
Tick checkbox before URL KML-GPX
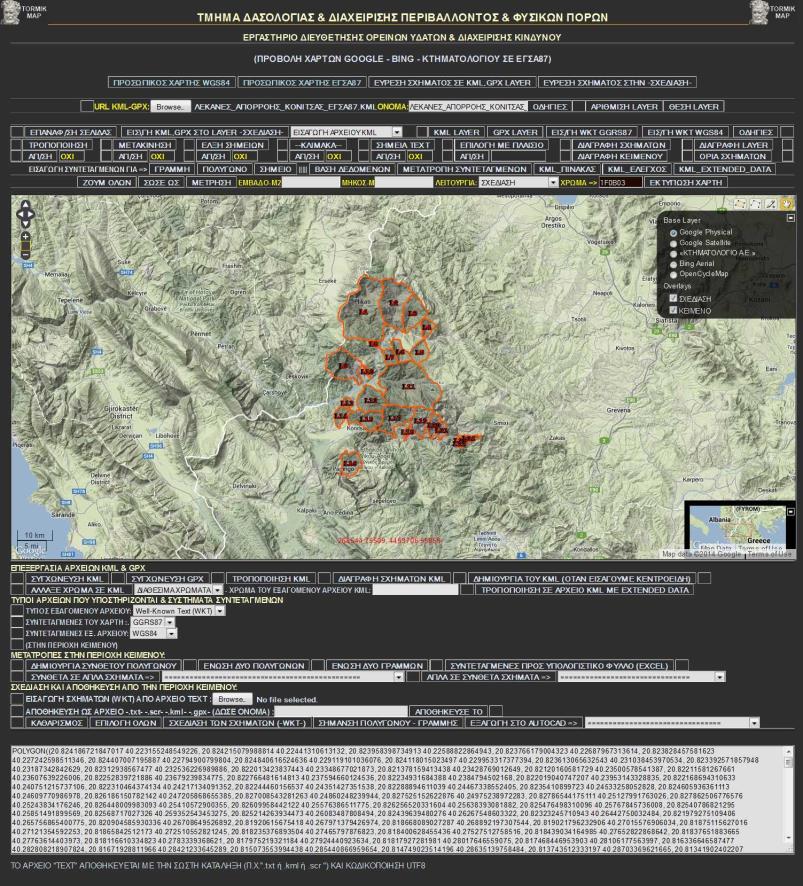click(86, 106)
